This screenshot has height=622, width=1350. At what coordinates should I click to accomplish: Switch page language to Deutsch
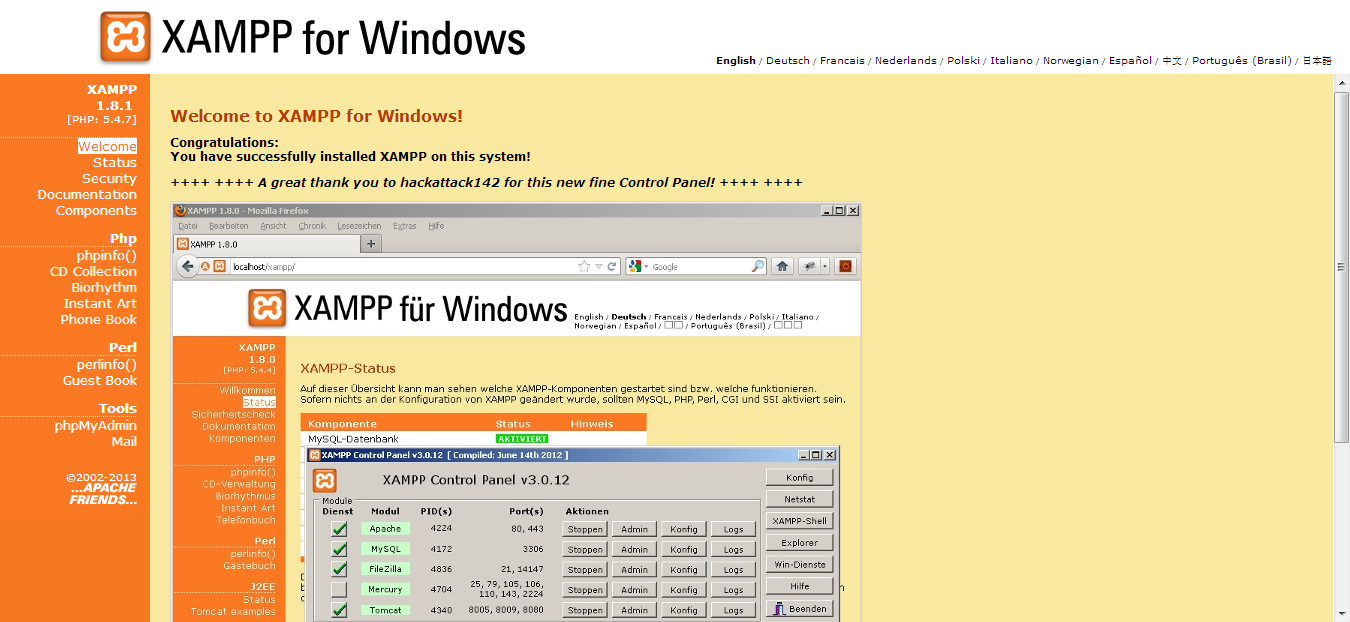click(x=787, y=60)
